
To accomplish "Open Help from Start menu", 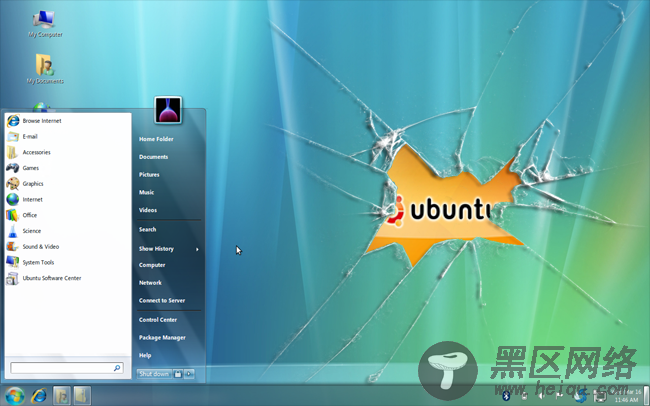I will [145, 356].
